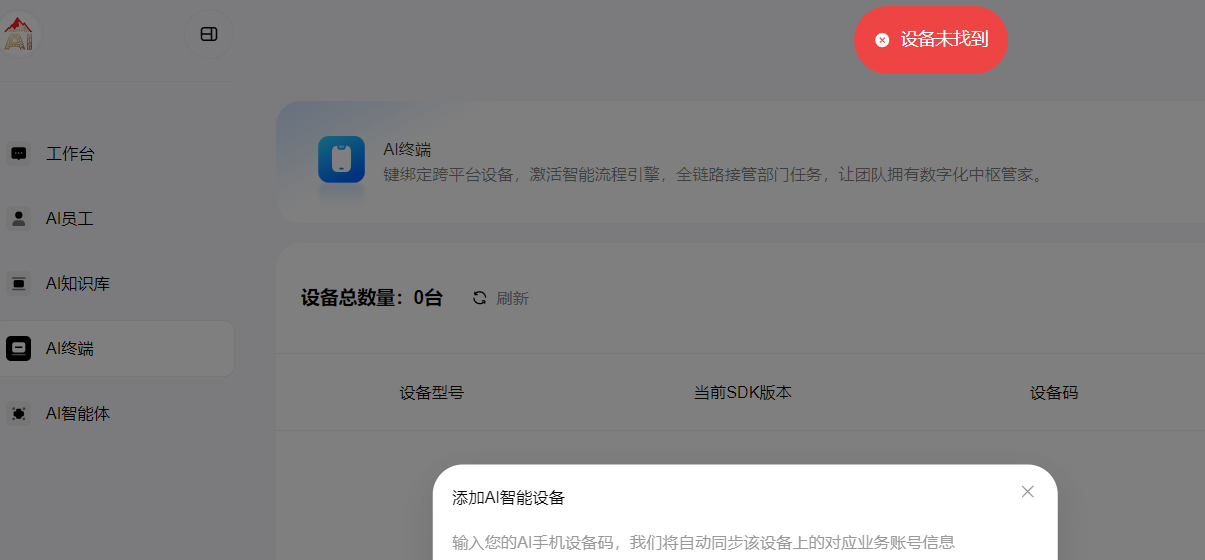The width and height of the screenshot is (1205, 560).
Task: Click the dialog's device code instruction text
Action: point(703,543)
